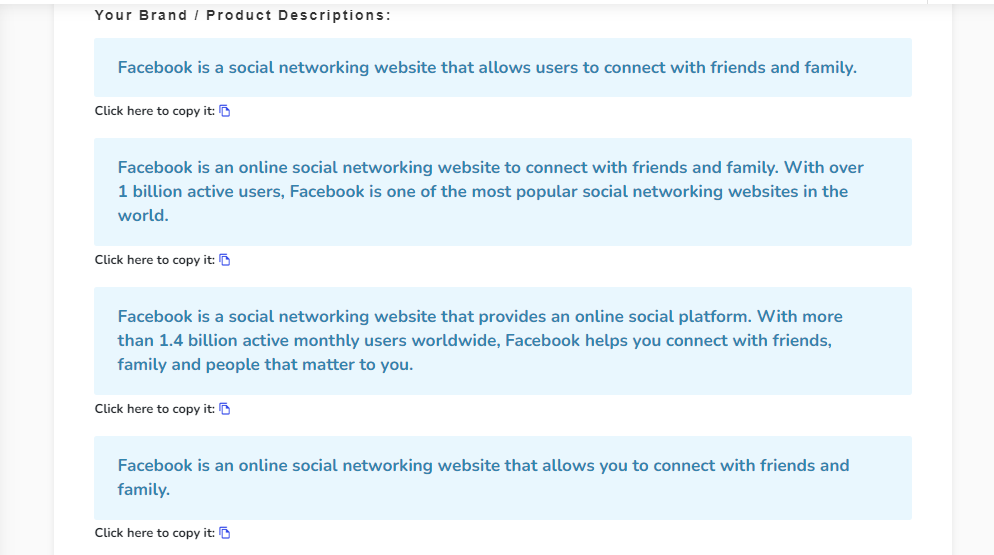Click the word 'family.' ending the last description

tap(143, 490)
